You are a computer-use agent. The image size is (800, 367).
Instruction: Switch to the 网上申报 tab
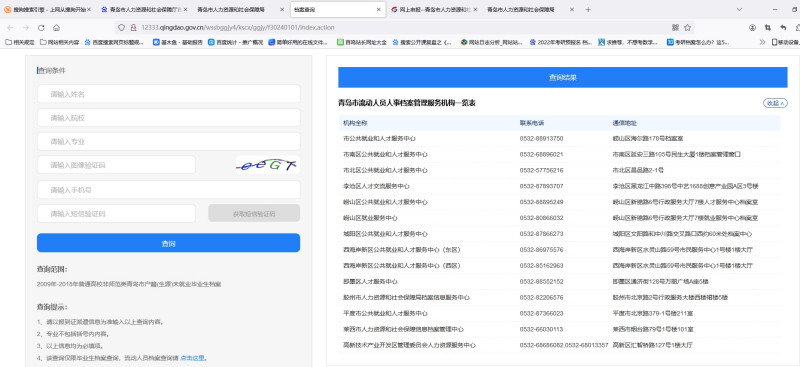coord(434,10)
